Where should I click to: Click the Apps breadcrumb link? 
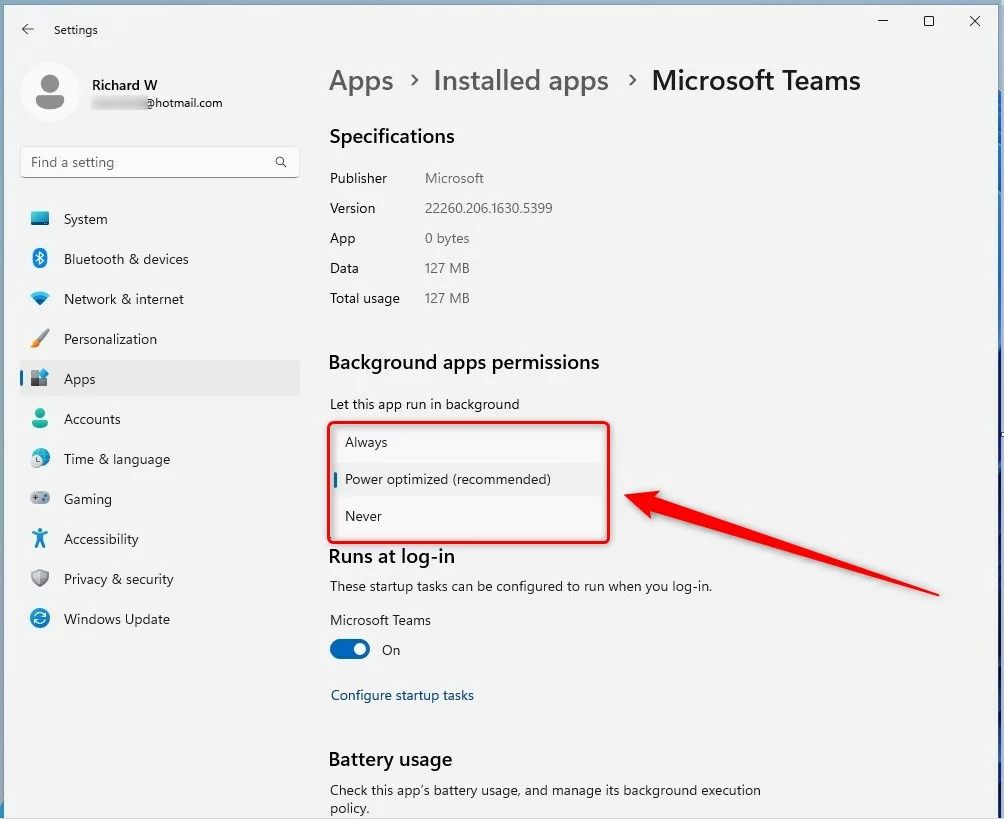tap(361, 81)
